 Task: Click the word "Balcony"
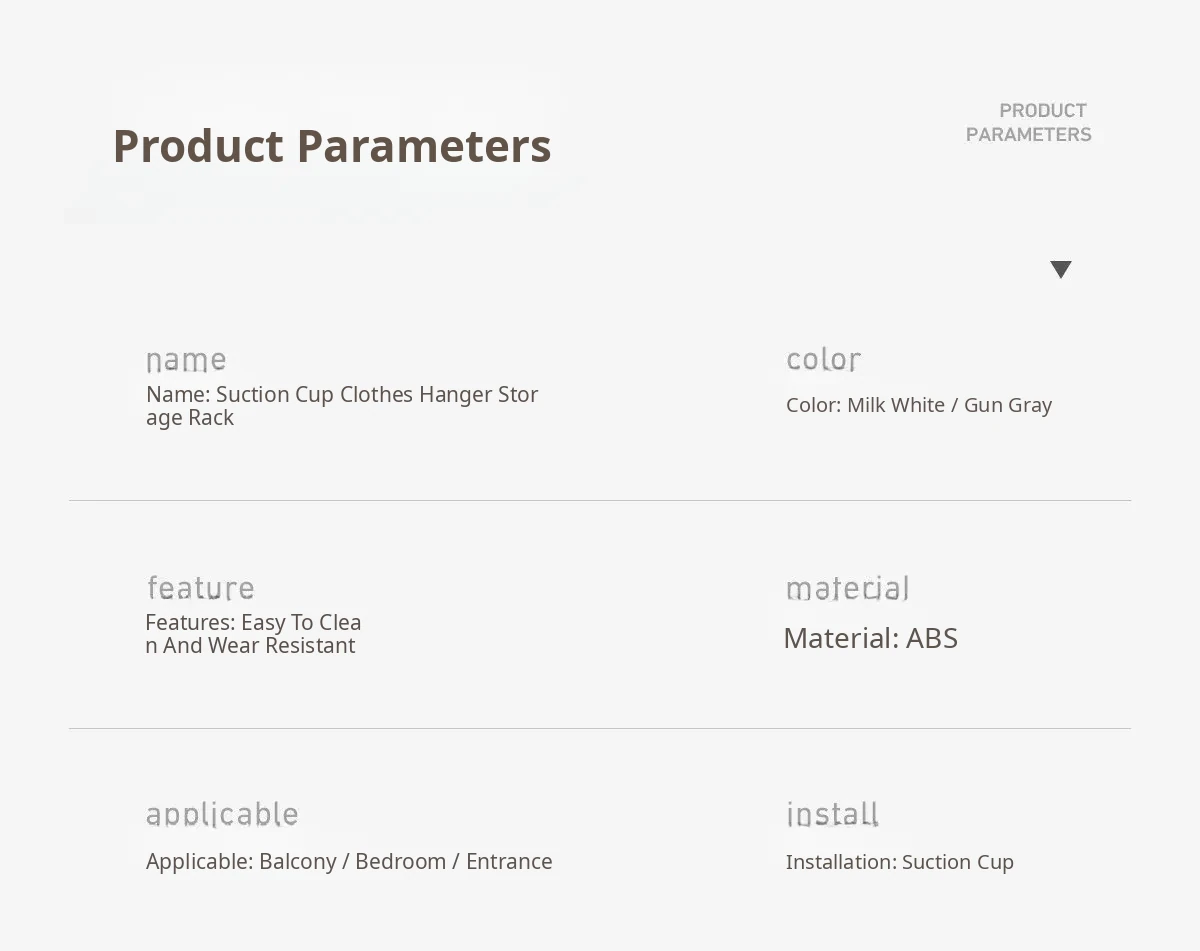coord(297,862)
